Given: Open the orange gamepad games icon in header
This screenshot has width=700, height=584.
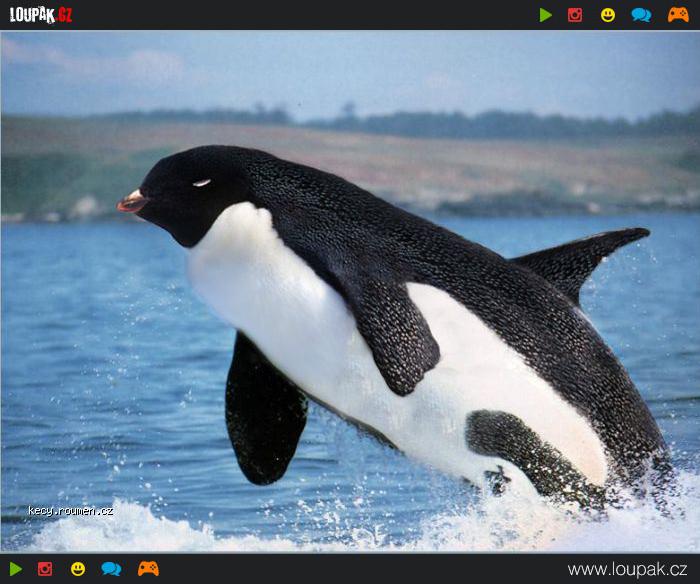Looking at the screenshot, I should (x=678, y=15).
